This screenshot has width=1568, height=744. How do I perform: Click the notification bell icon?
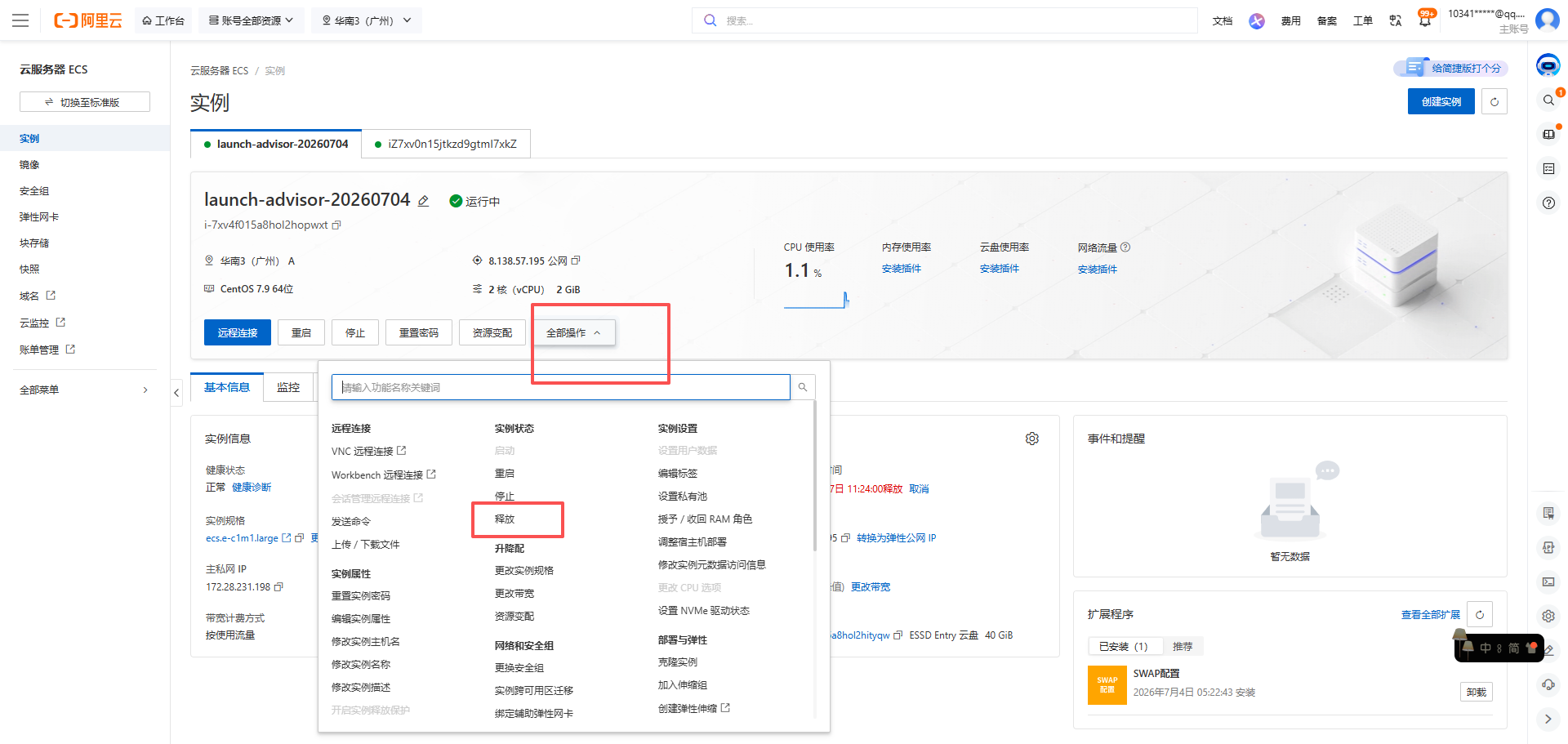point(1425,20)
